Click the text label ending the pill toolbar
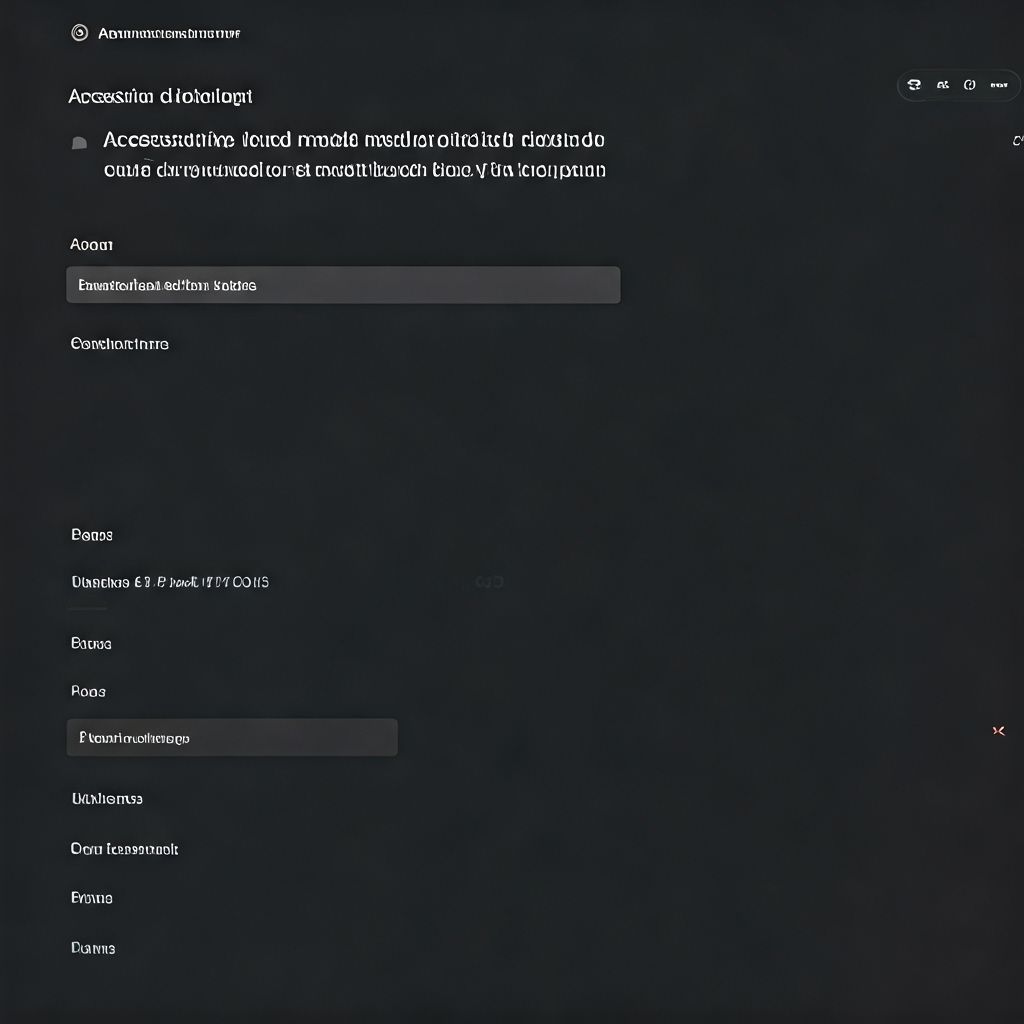Image resolution: width=1024 pixels, height=1024 pixels. coord(998,86)
